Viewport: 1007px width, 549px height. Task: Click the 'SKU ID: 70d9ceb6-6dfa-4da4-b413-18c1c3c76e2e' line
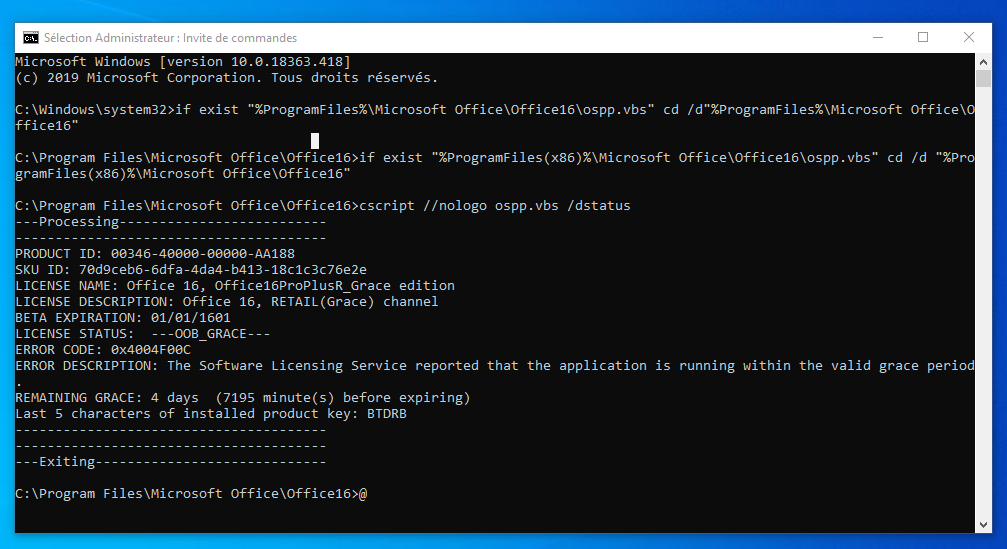tap(191, 270)
